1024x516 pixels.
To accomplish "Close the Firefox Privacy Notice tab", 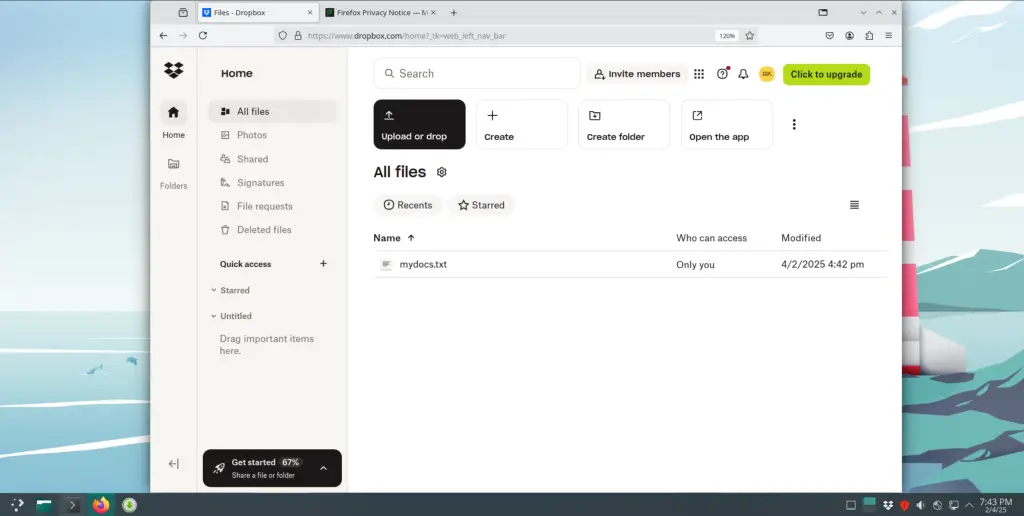I will point(433,12).
